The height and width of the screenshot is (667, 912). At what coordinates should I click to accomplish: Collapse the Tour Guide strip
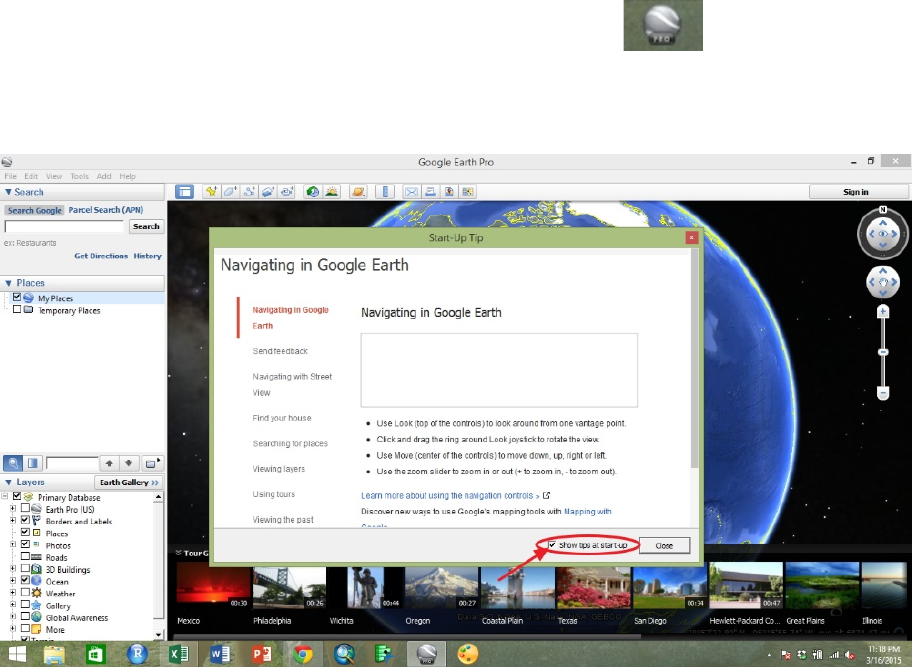(179, 553)
